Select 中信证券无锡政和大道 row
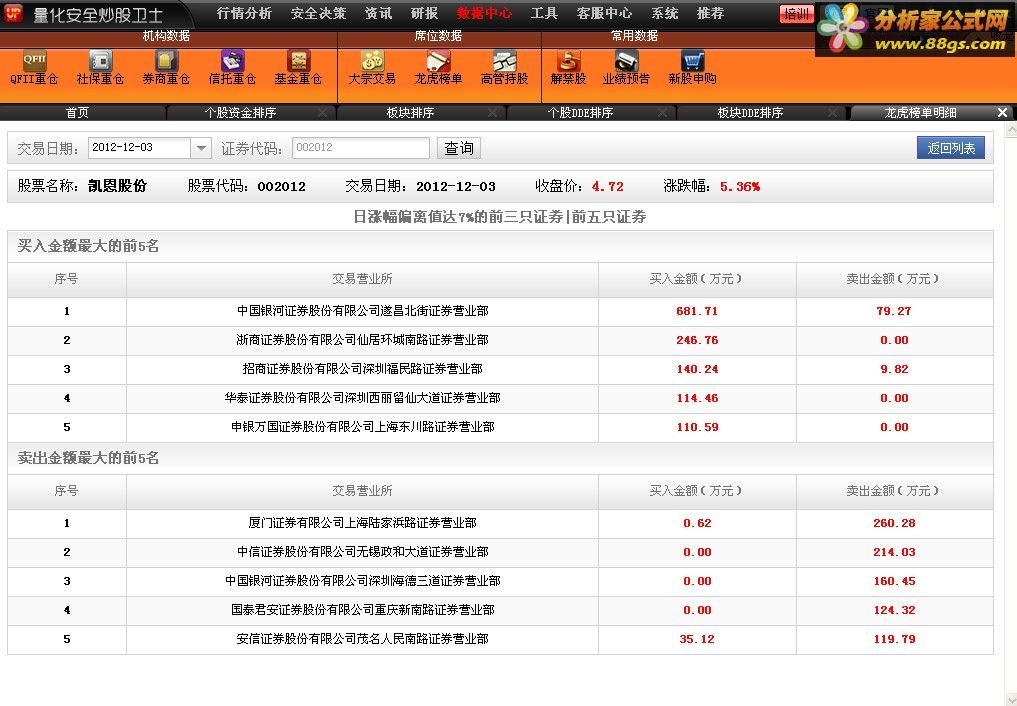The image size is (1017, 706). pos(500,552)
